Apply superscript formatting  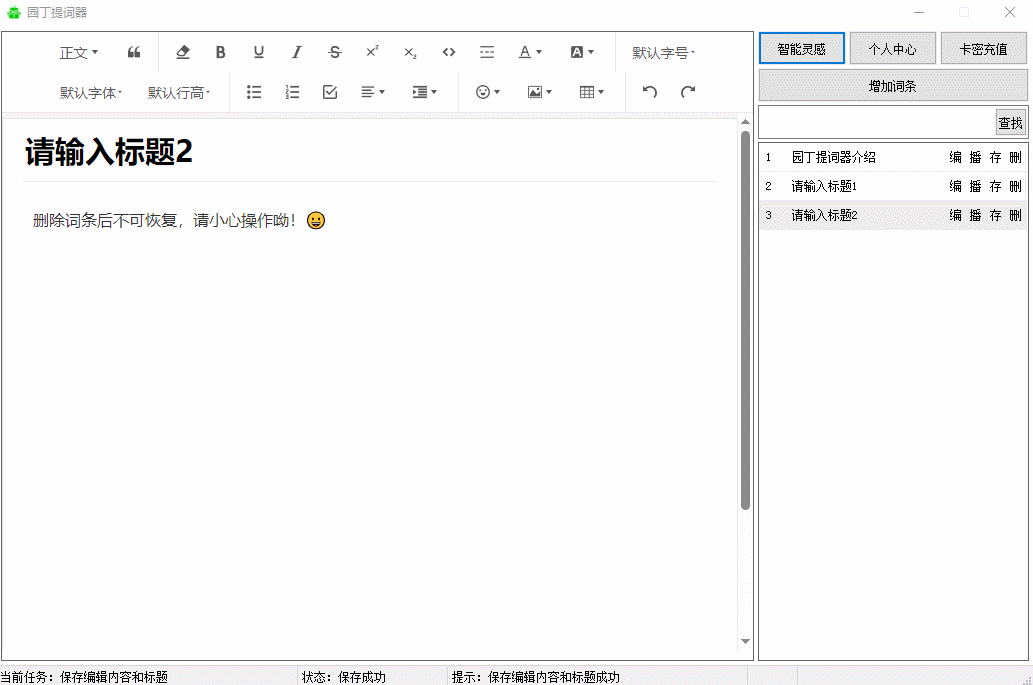[372, 52]
